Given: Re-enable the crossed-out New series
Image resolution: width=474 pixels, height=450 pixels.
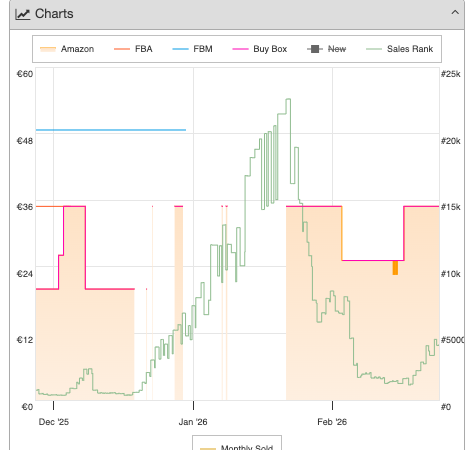Looking at the screenshot, I should 327,49.
